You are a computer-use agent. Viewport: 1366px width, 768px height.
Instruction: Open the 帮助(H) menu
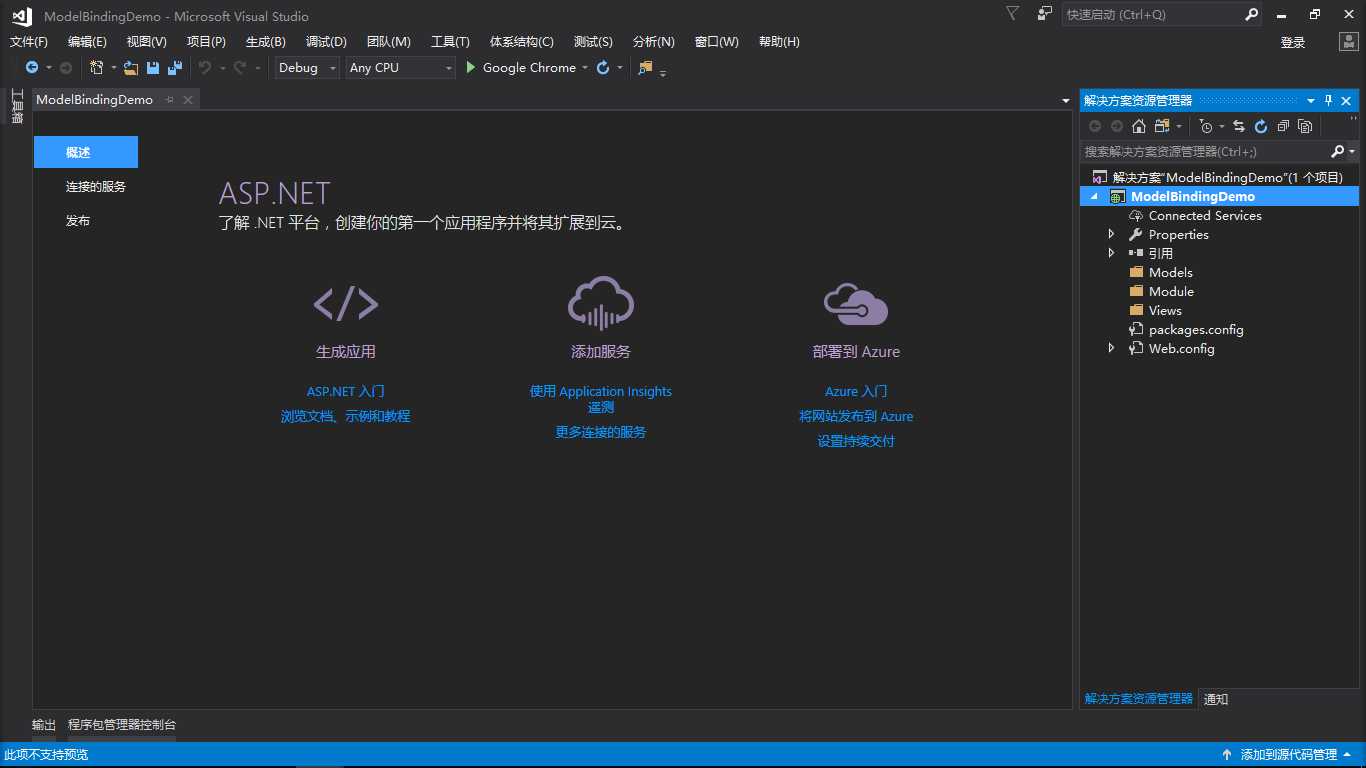tap(779, 42)
